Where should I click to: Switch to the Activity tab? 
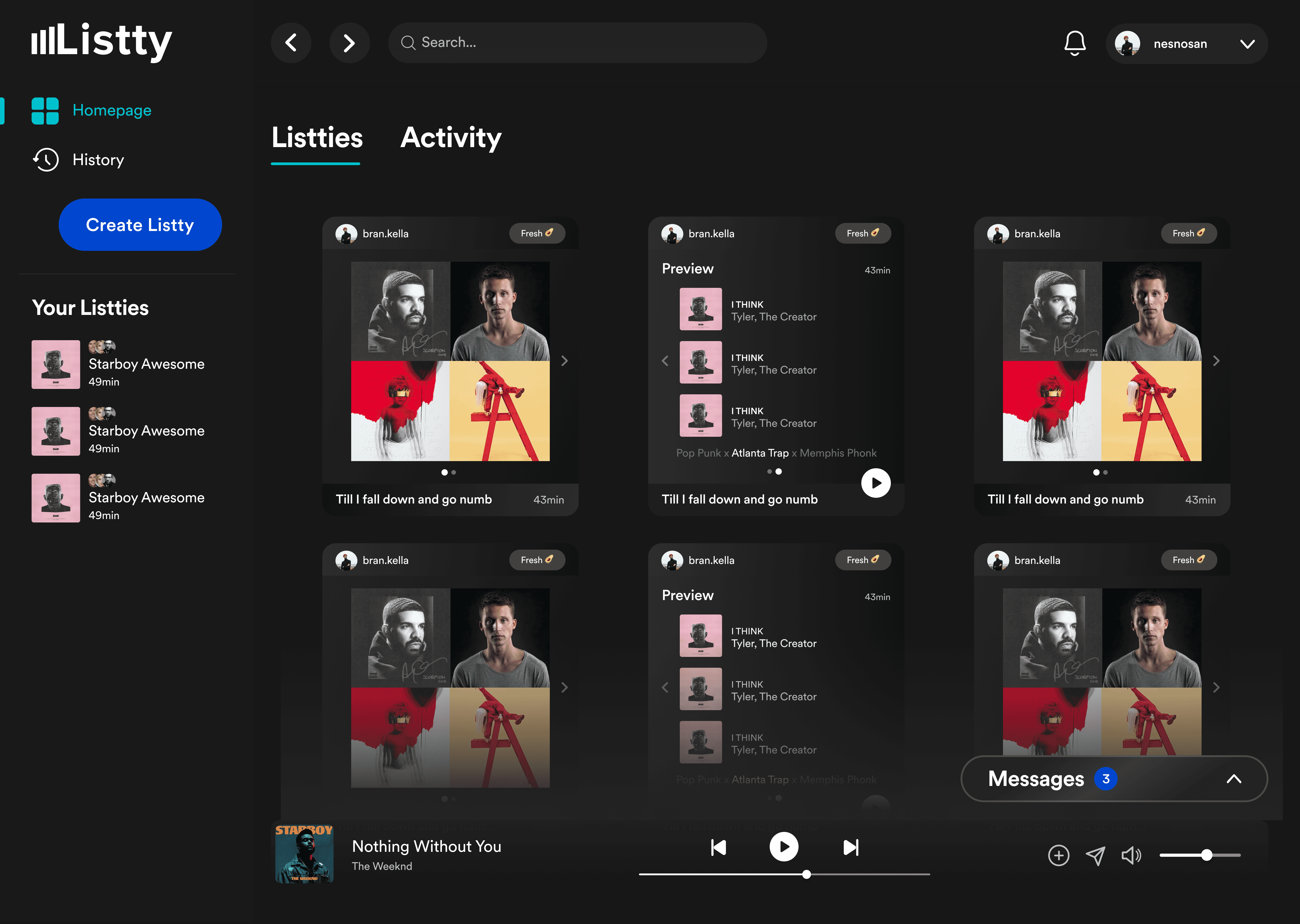450,138
